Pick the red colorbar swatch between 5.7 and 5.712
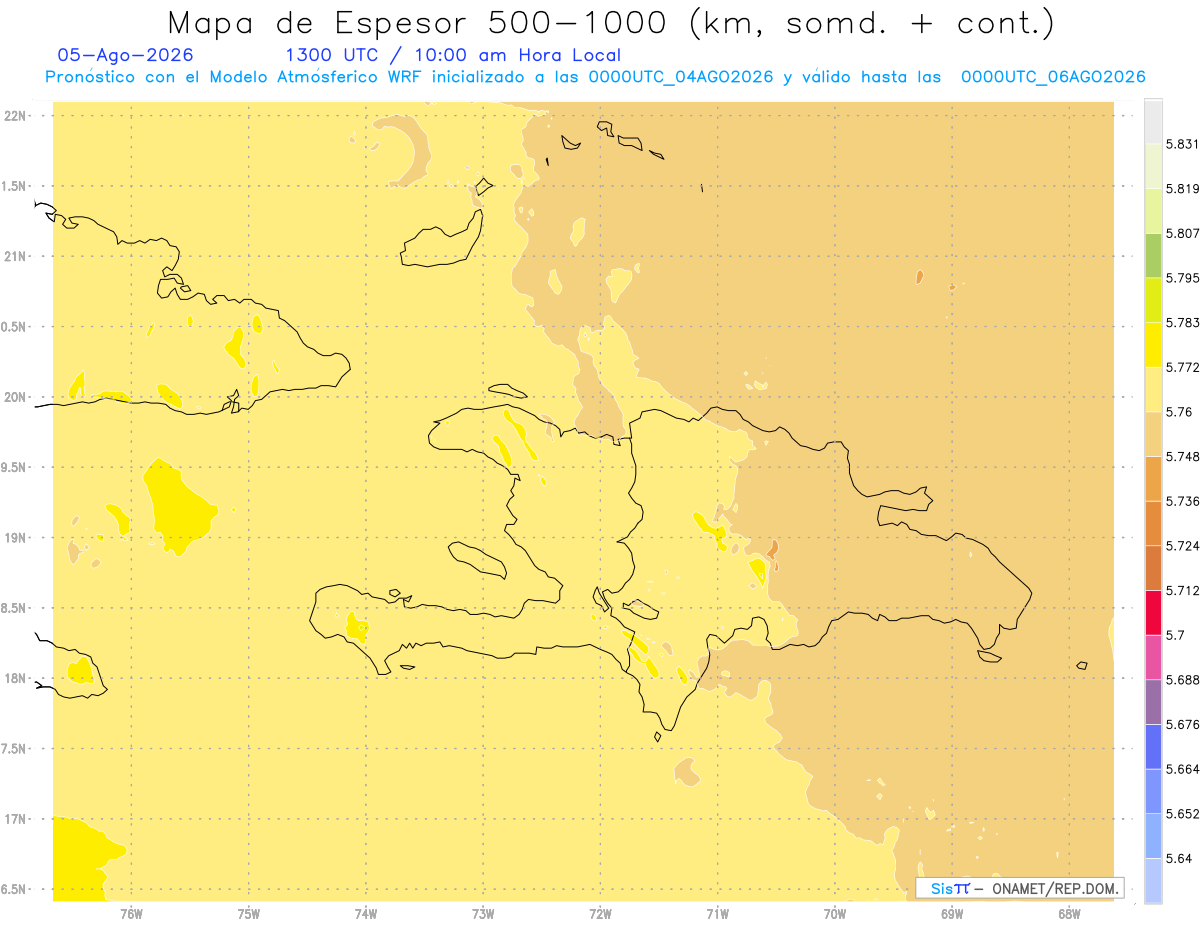Image resolution: width=1200 pixels, height=927 pixels. click(x=1153, y=613)
